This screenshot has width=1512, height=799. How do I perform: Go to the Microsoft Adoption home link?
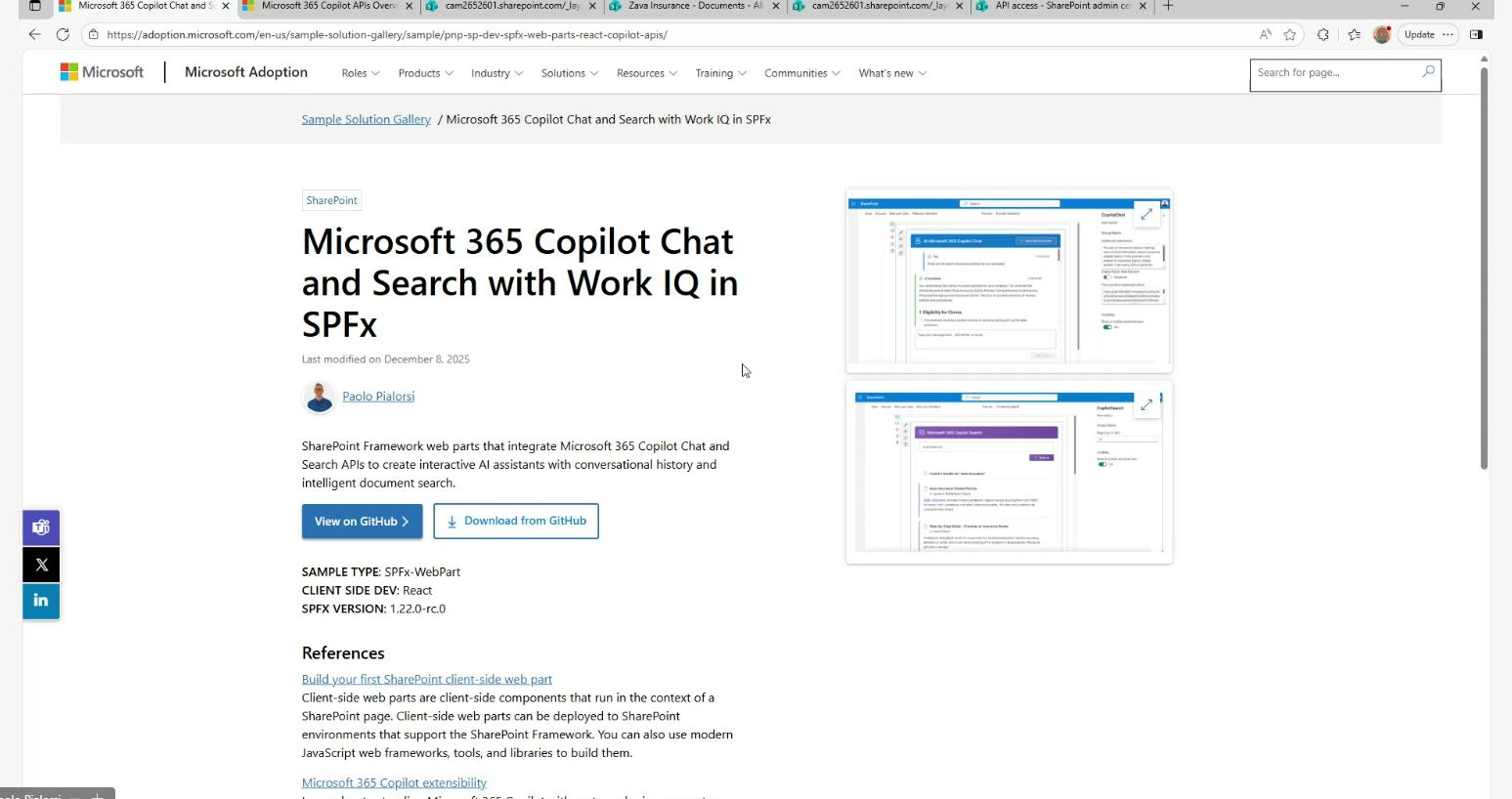click(246, 72)
